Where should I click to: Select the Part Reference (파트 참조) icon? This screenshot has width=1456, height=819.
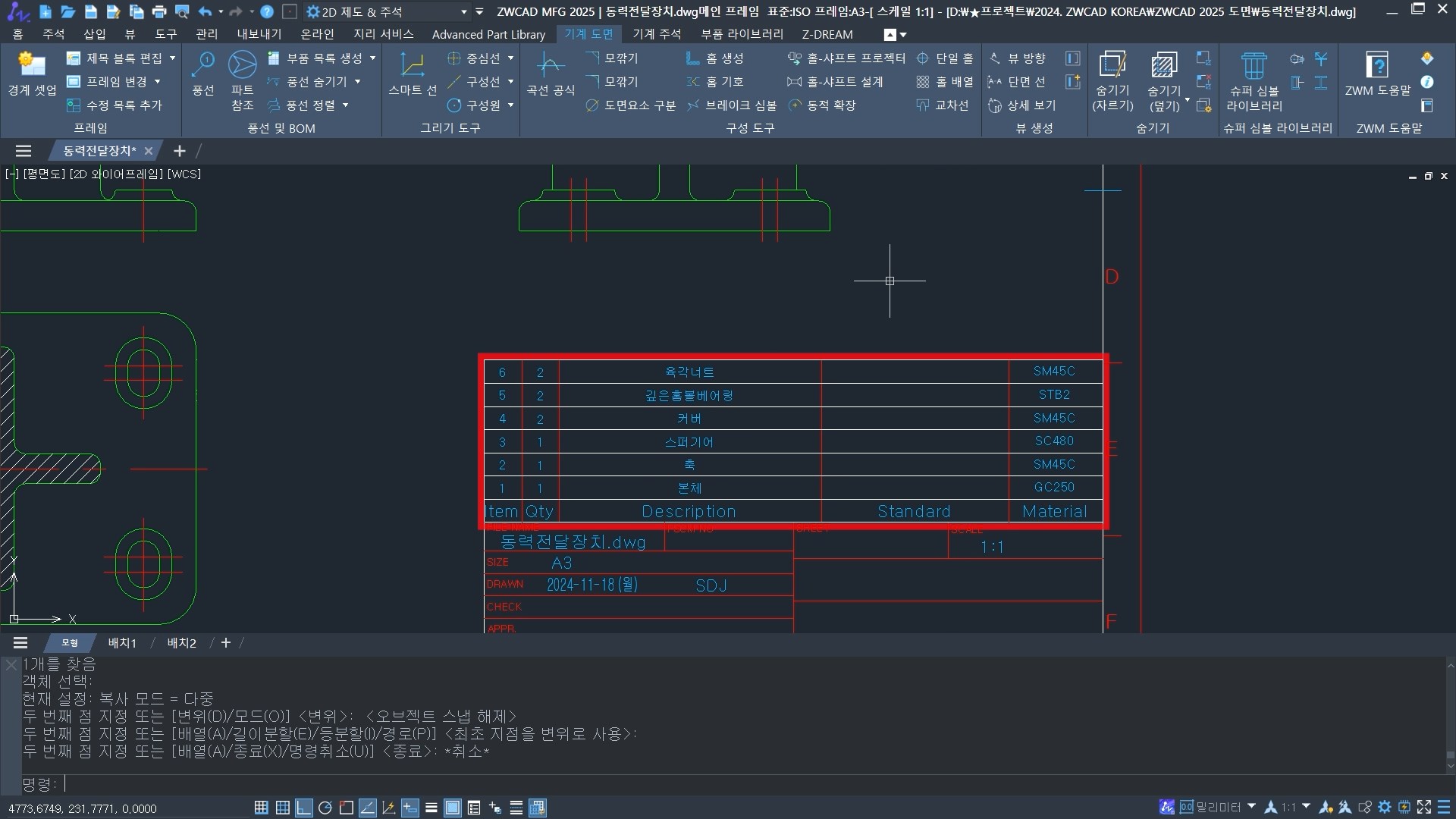(x=242, y=66)
